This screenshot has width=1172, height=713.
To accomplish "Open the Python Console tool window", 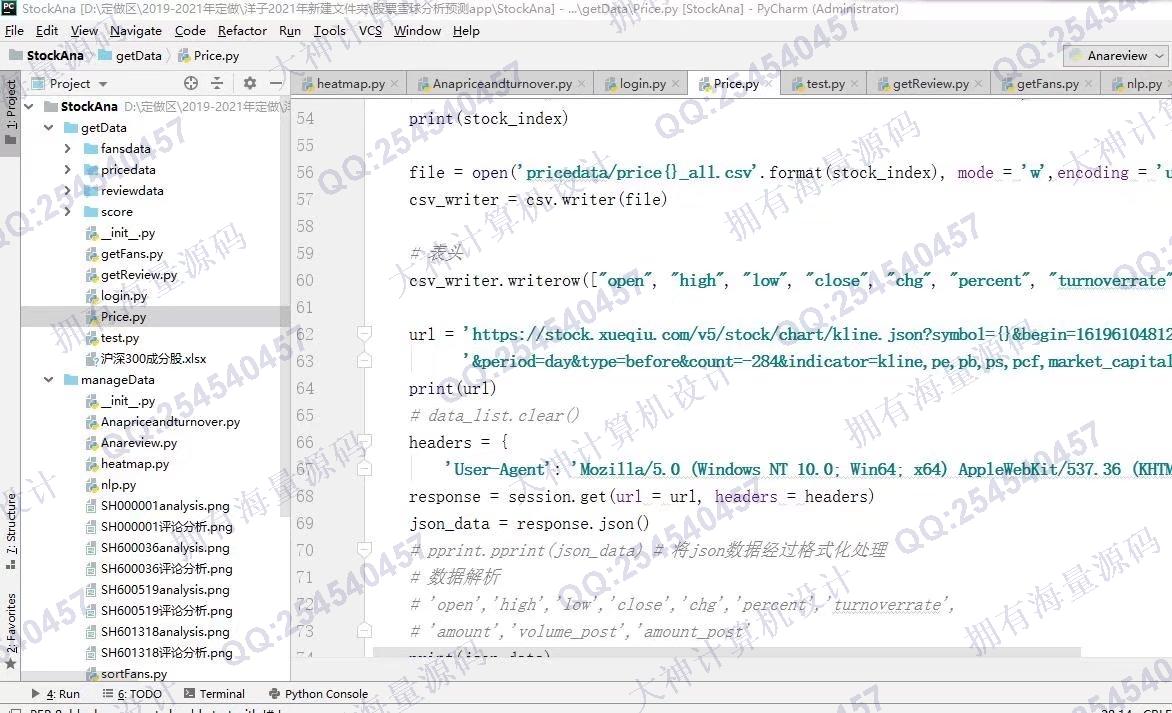I will point(318,694).
